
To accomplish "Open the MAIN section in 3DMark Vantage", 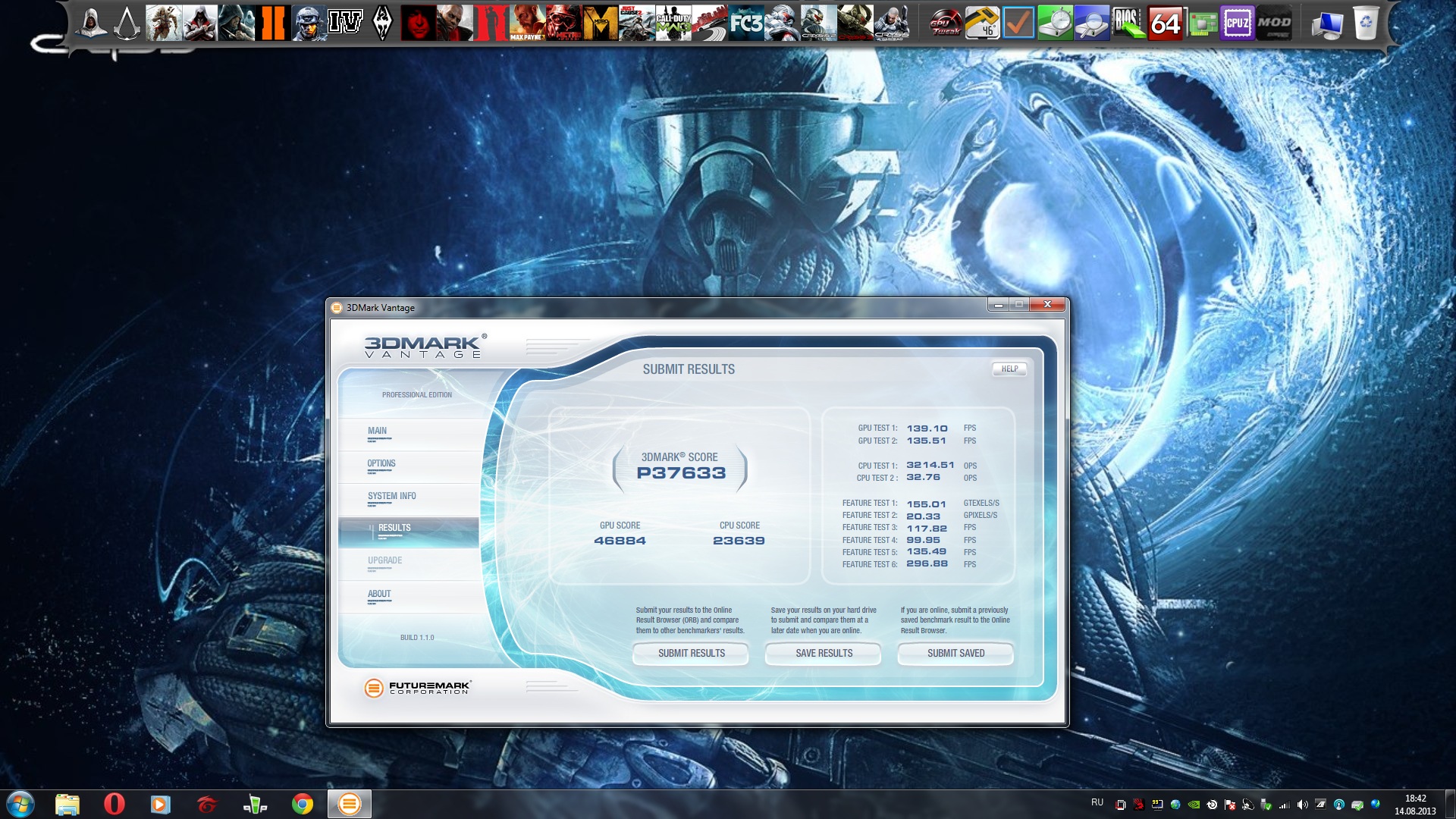I will pos(377,431).
